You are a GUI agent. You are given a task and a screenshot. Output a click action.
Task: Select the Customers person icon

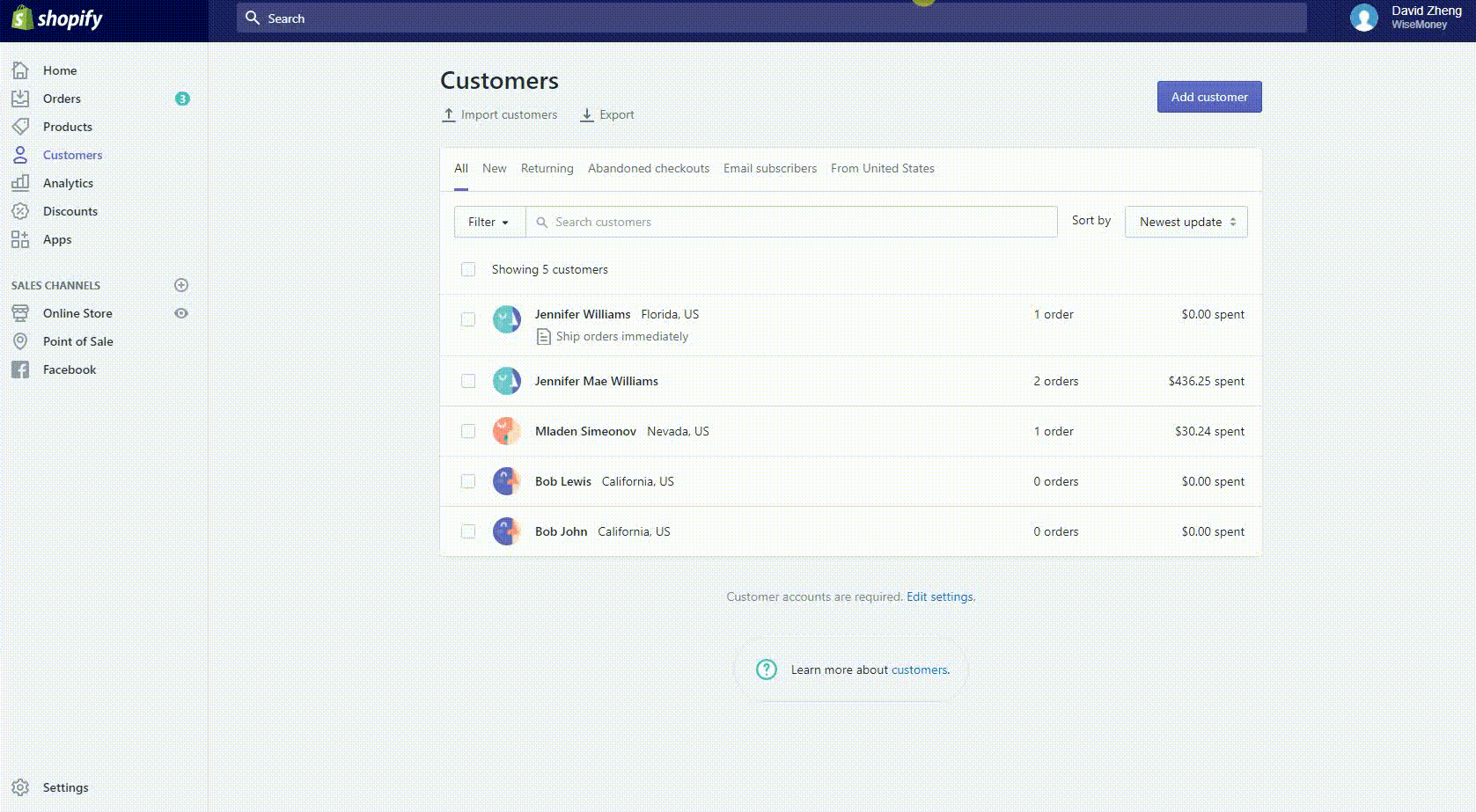[20, 155]
